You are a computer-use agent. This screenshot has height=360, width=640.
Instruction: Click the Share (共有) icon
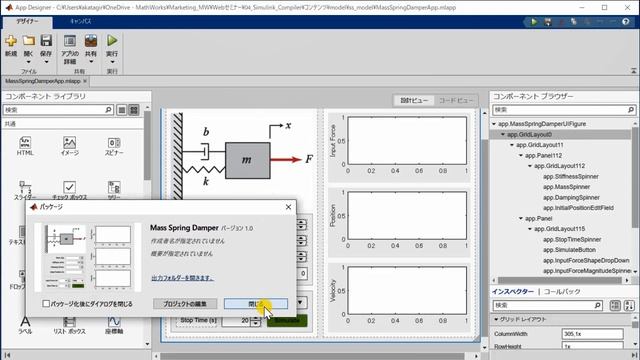tap(91, 41)
